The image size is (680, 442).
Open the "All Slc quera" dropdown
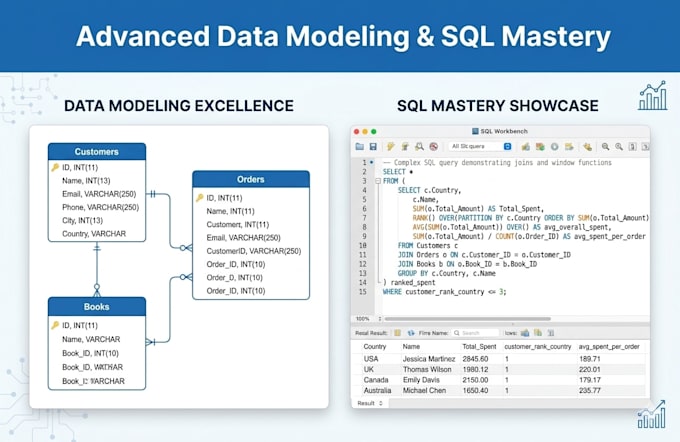tap(481, 147)
